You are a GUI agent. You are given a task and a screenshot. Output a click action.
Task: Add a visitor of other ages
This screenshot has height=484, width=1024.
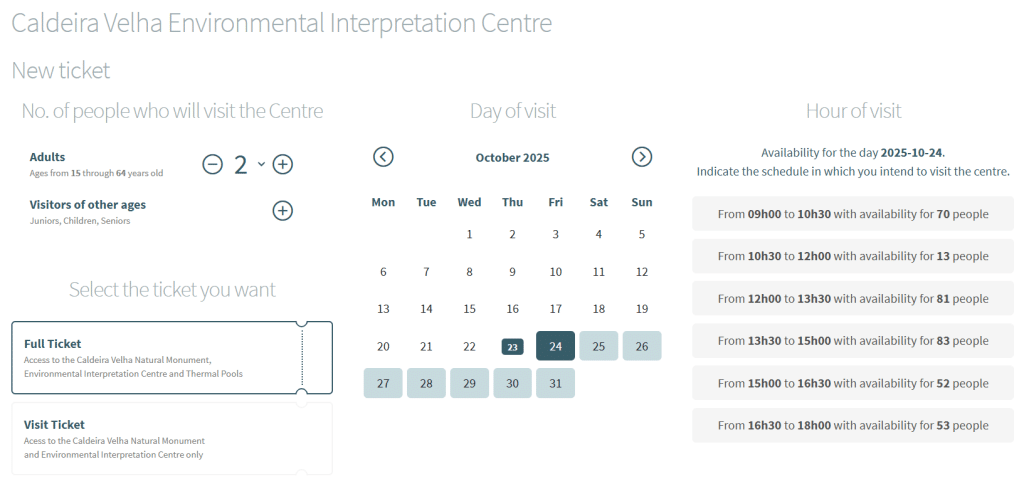click(x=283, y=210)
